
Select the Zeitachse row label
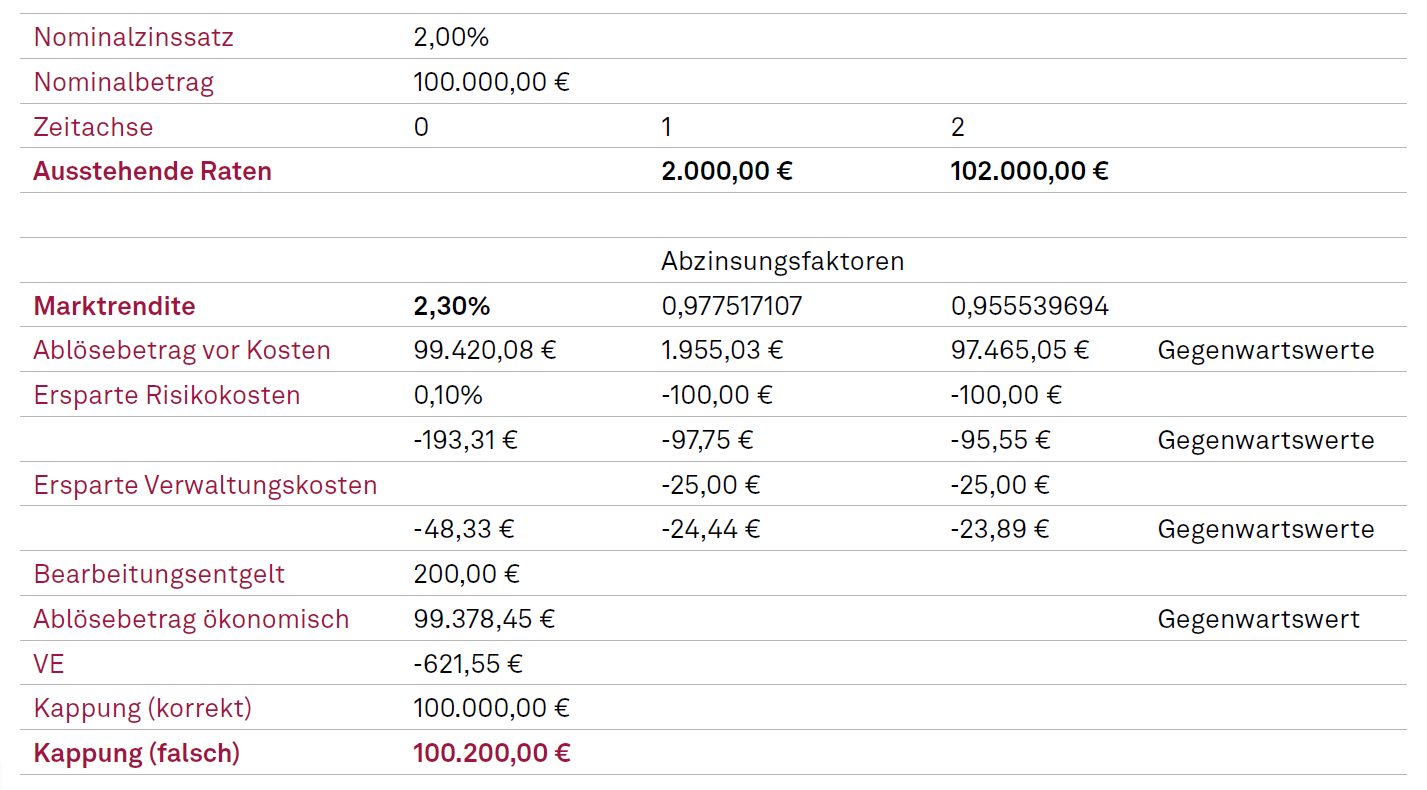pyautogui.click(x=93, y=127)
